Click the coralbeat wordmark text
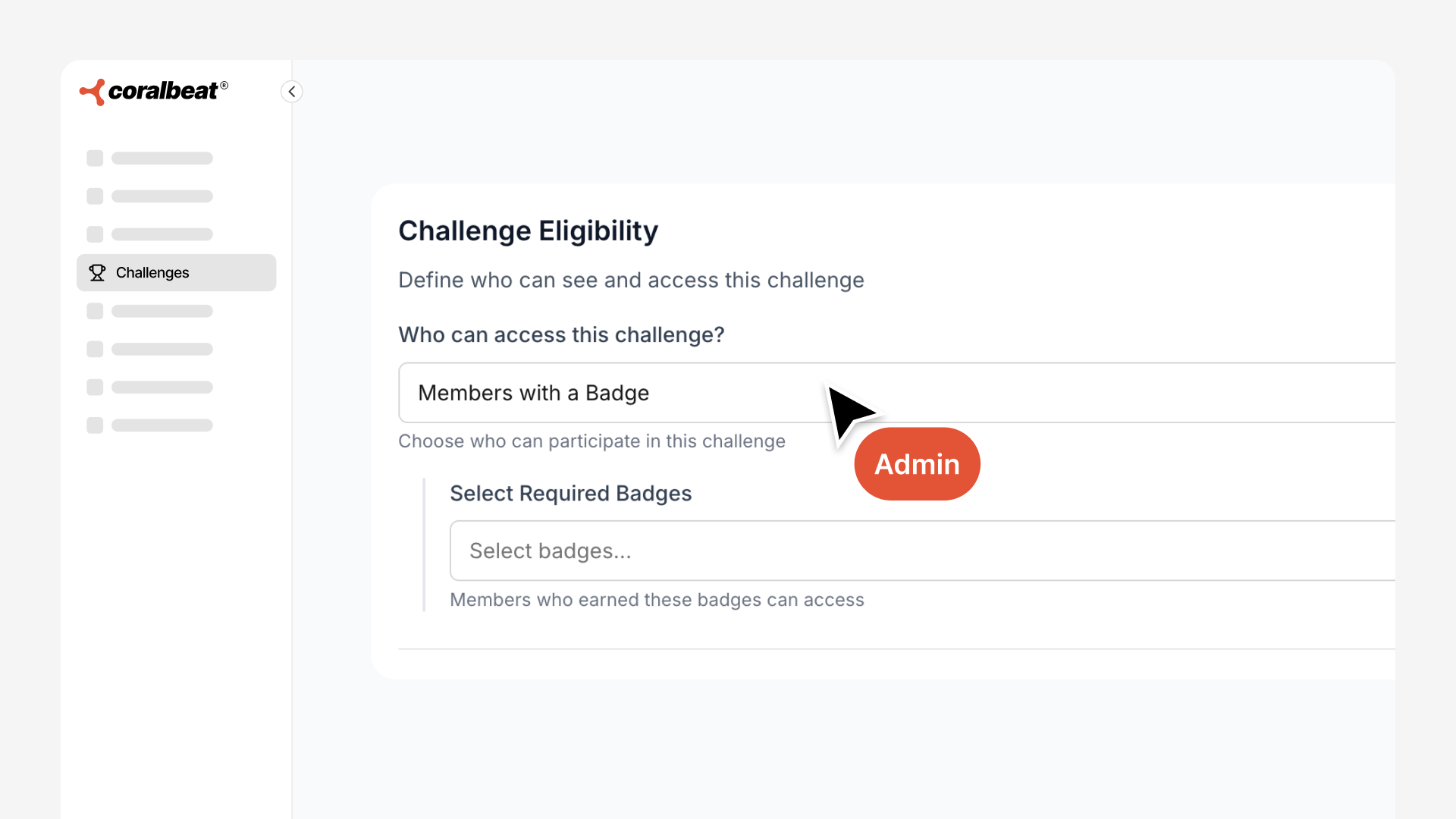The width and height of the screenshot is (1456, 819). click(x=164, y=92)
